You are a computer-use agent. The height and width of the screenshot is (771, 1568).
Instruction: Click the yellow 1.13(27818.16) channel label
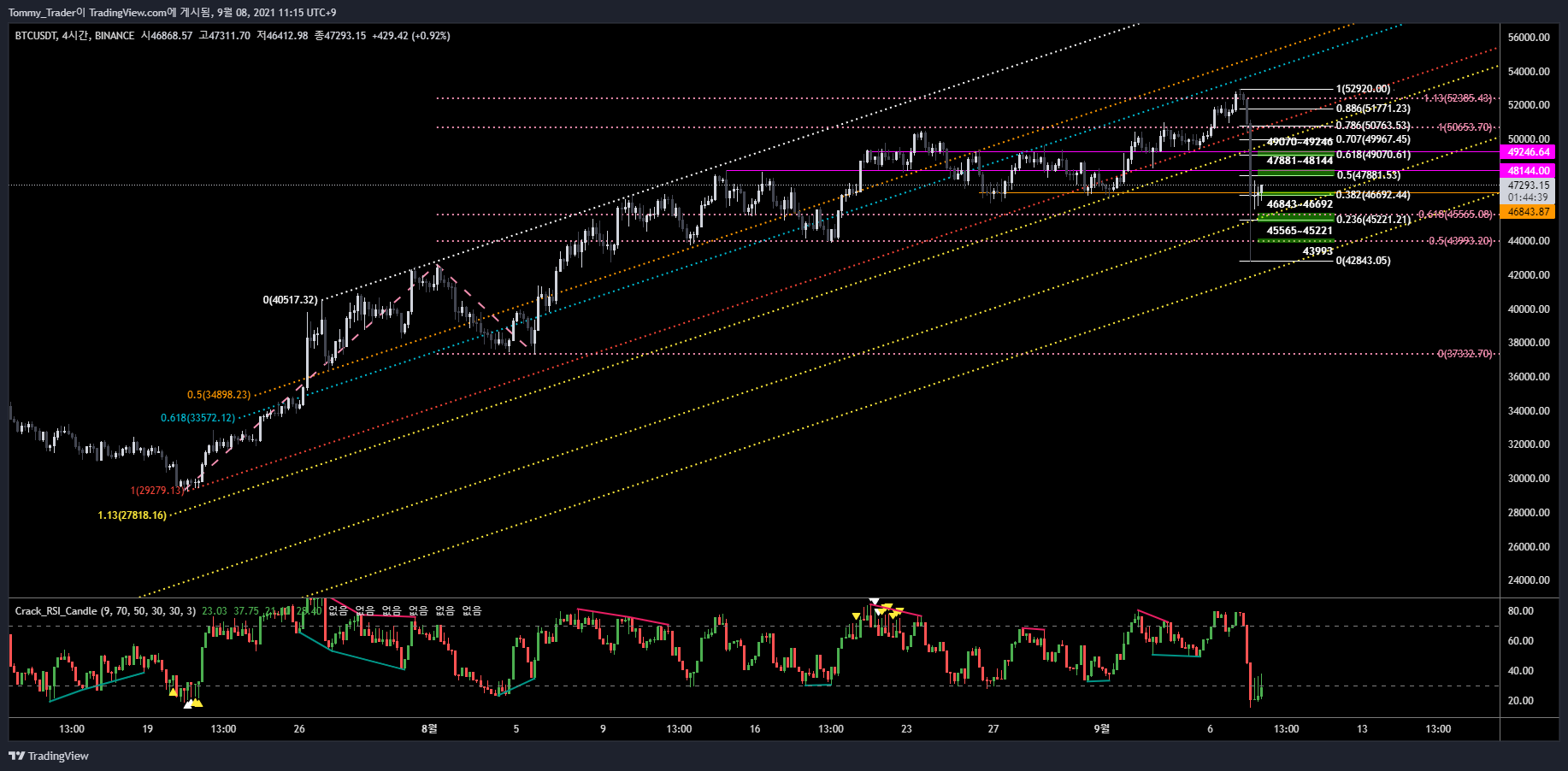click(132, 515)
